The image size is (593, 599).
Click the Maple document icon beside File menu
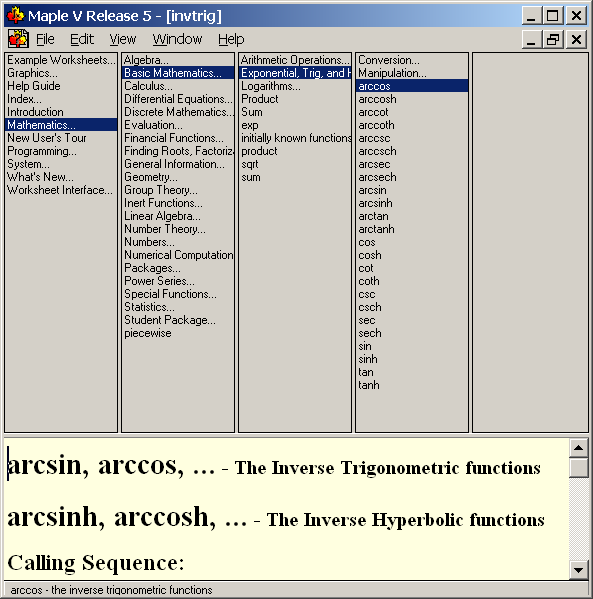point(18,39)
